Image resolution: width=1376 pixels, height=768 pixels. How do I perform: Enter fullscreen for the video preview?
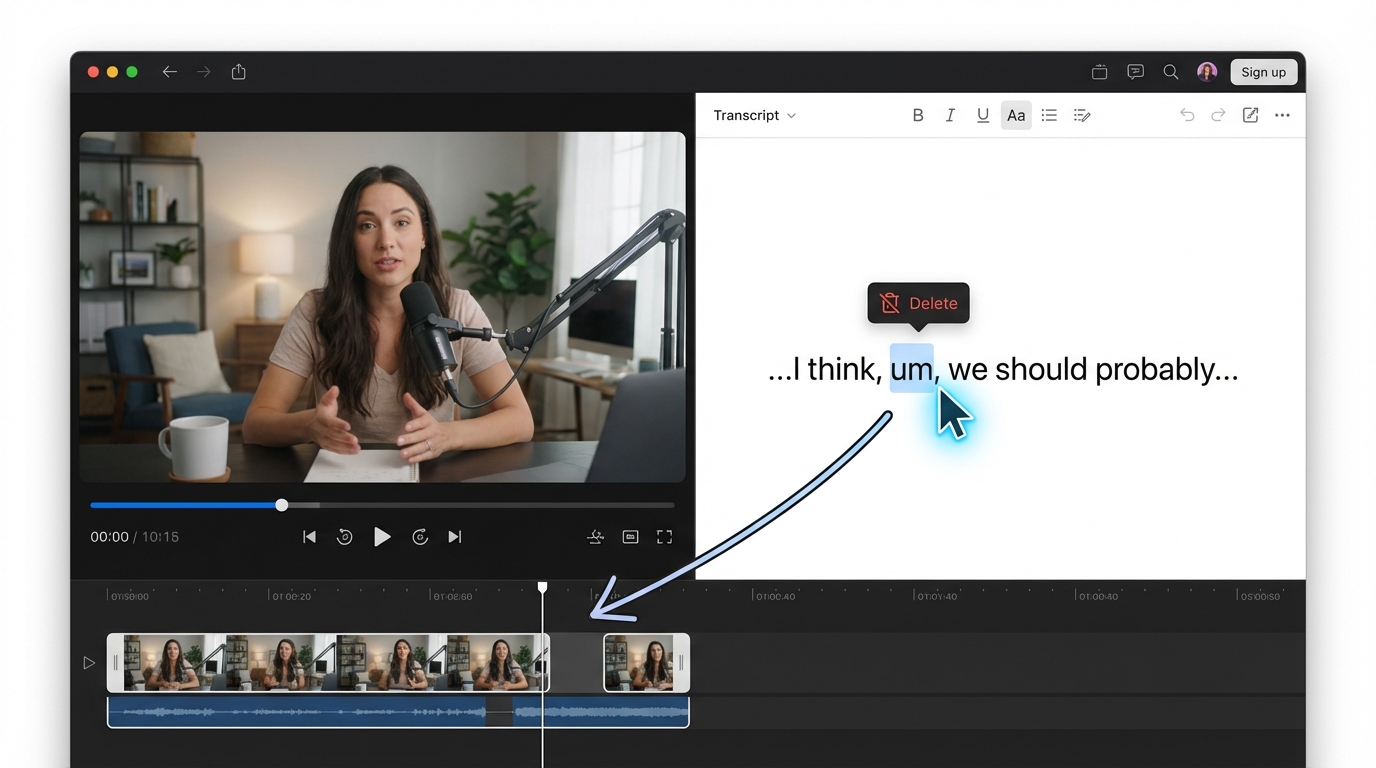point(664,536)
